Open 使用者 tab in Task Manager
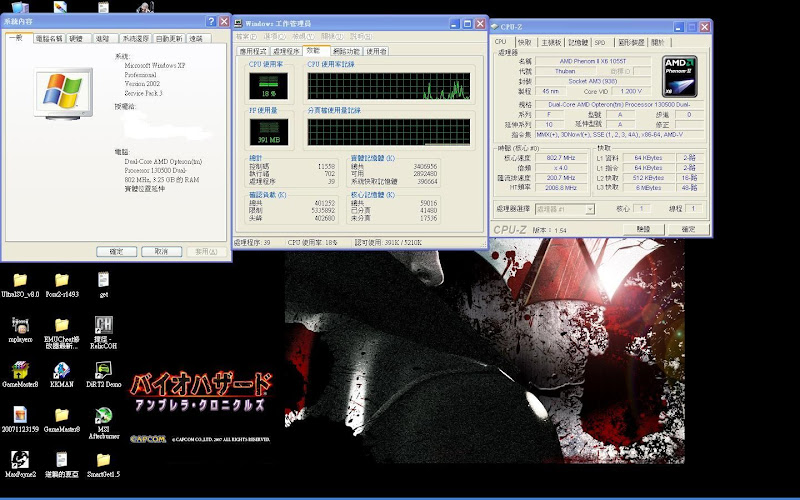This screenshot has height=500, width=800. click(x=376, y=52)
